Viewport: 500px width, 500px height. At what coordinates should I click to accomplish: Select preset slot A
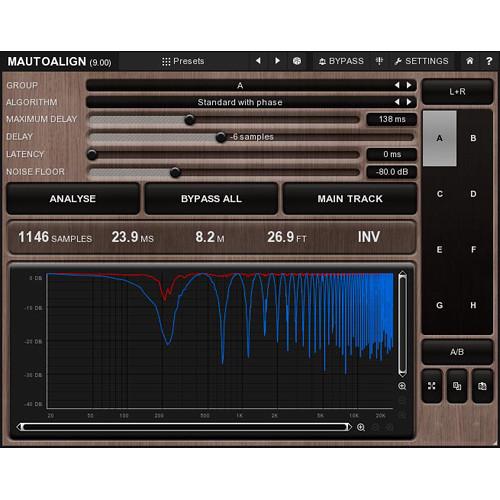tap(440, 138)
